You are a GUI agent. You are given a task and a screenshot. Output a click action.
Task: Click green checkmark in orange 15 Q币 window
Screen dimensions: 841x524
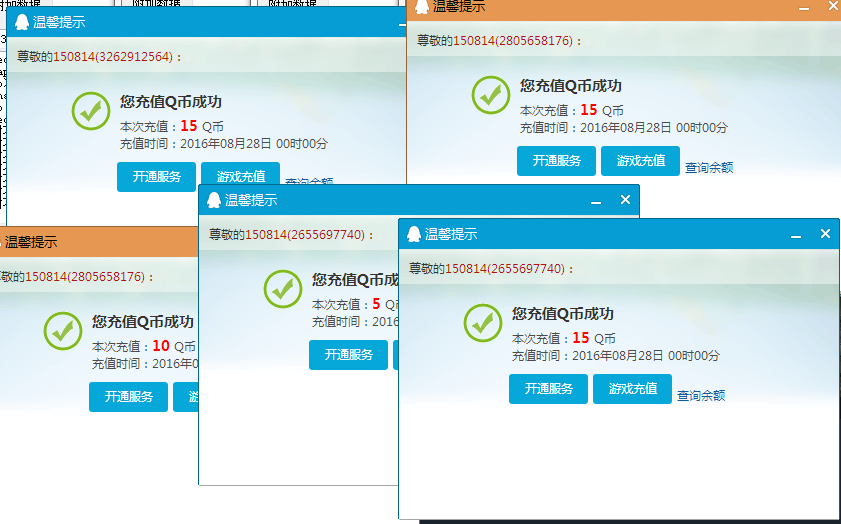pyautogui.click(x=491, y=95)
